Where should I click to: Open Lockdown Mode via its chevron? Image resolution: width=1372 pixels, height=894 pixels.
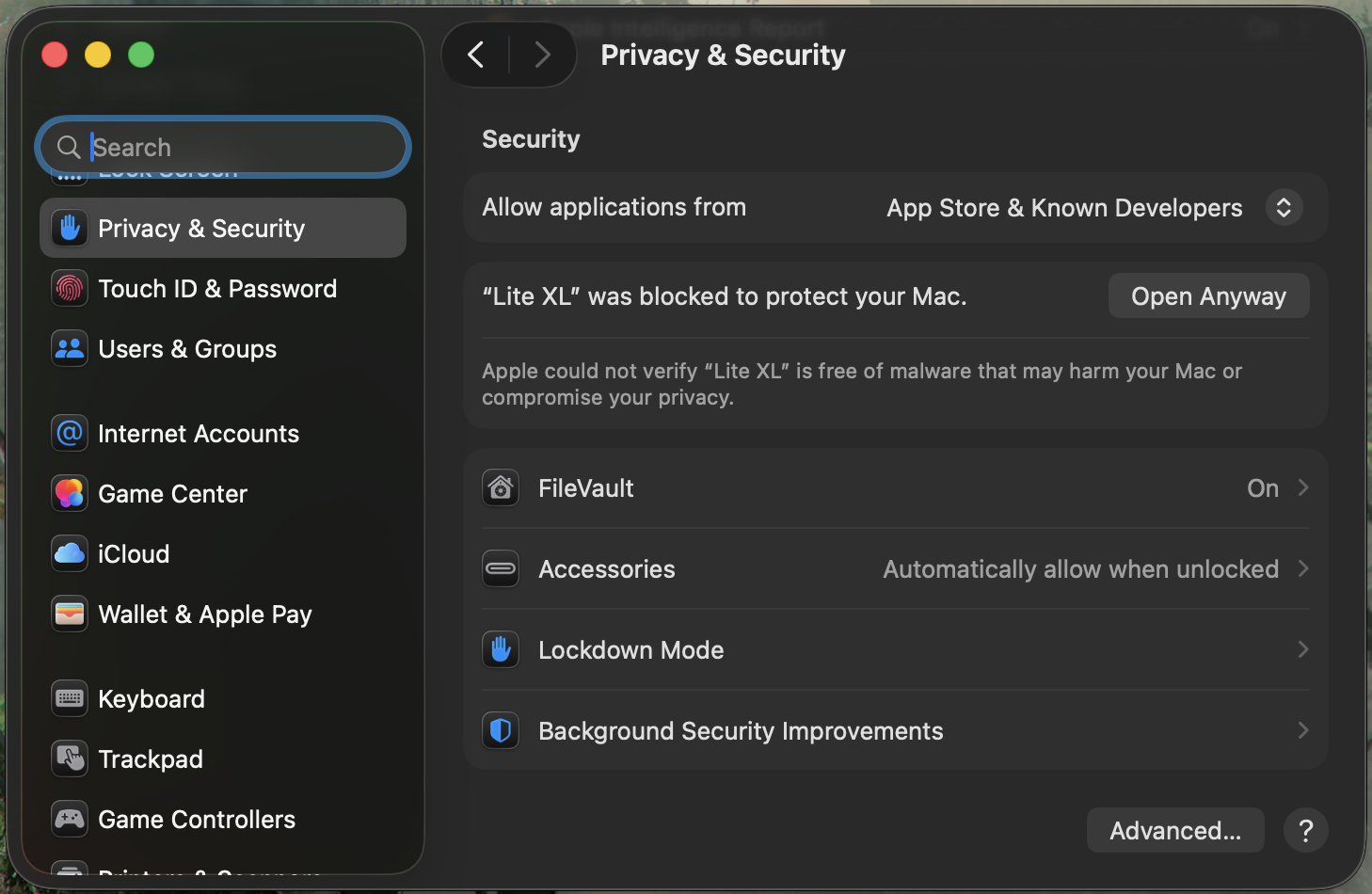[x=1303, y=649]
